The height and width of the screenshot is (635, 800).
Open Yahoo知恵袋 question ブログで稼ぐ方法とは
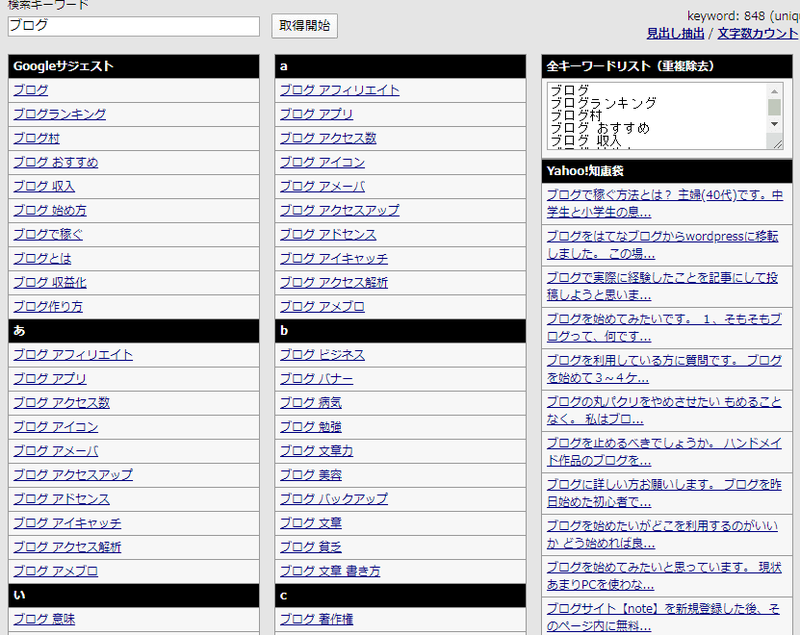[665, 204]
